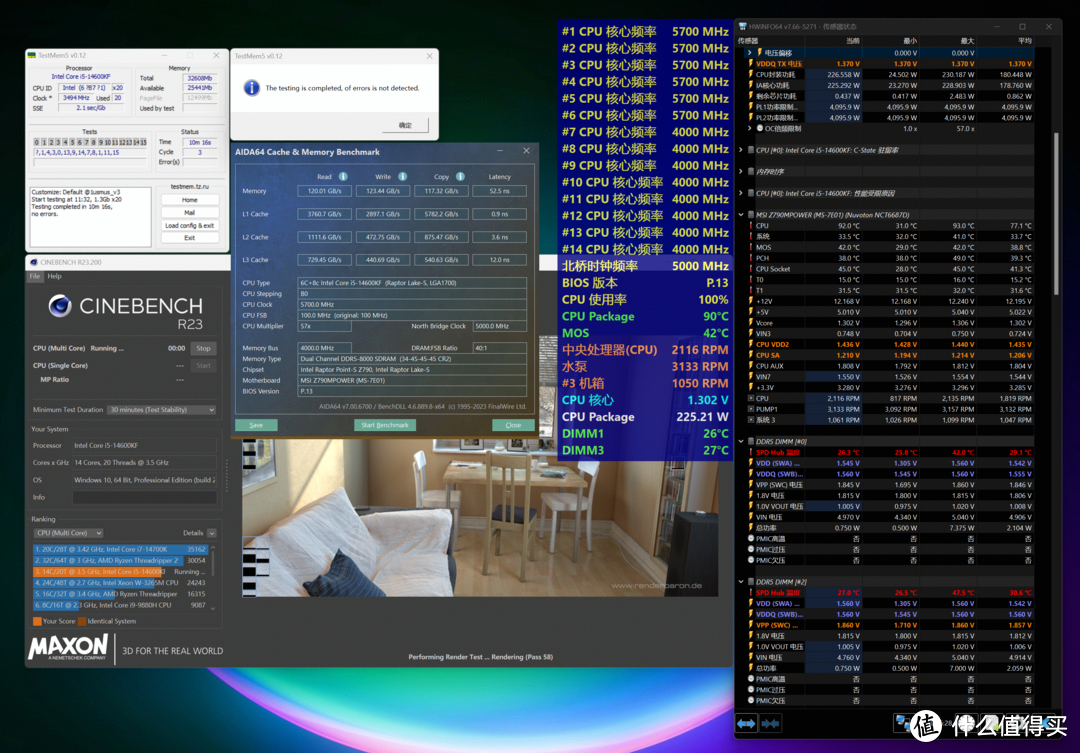Click HWiNFO collapse-columns arrows icon
Screen dimensions: 1080x753
click(x=770, y=723)
